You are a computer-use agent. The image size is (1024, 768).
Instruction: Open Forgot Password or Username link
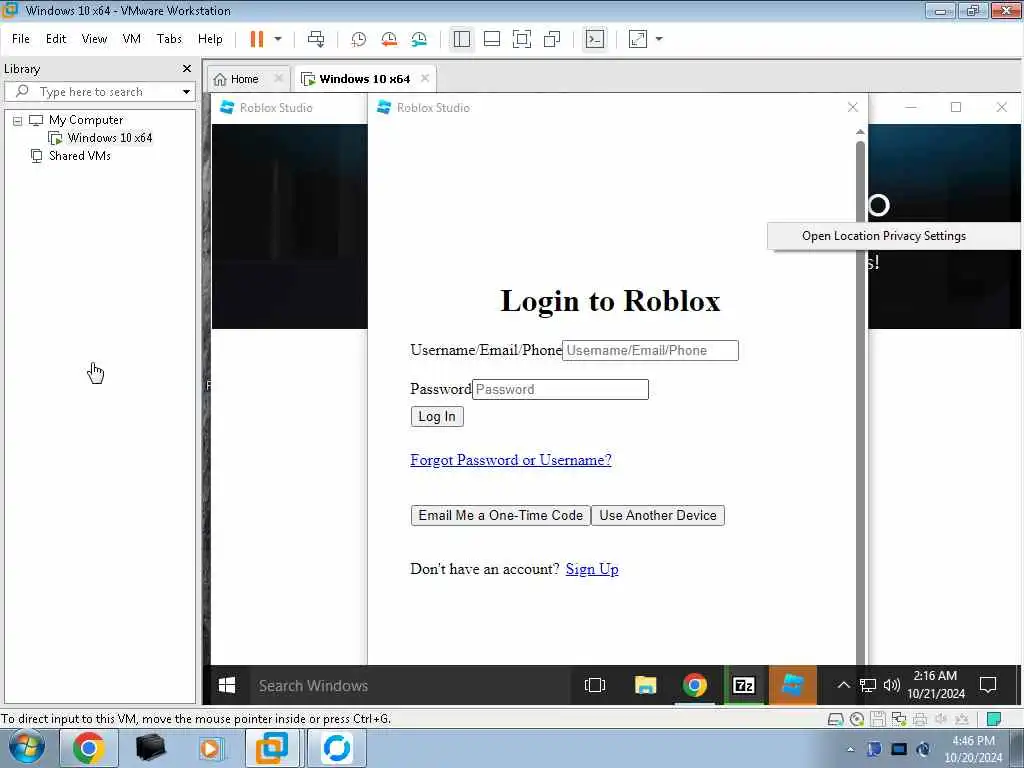(x=511, y=460)
